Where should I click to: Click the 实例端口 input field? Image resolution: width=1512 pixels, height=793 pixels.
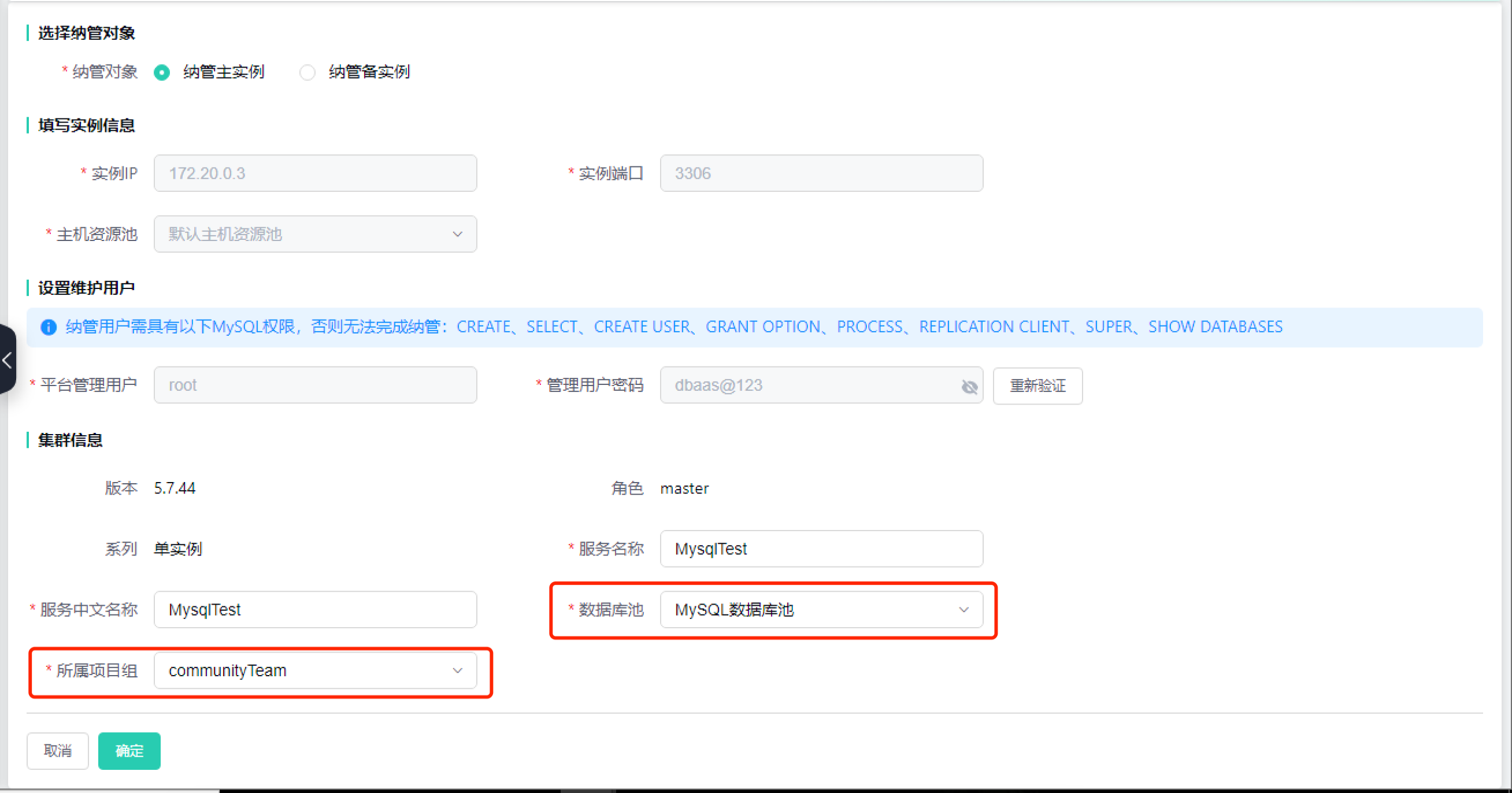(x=821, y=173)
